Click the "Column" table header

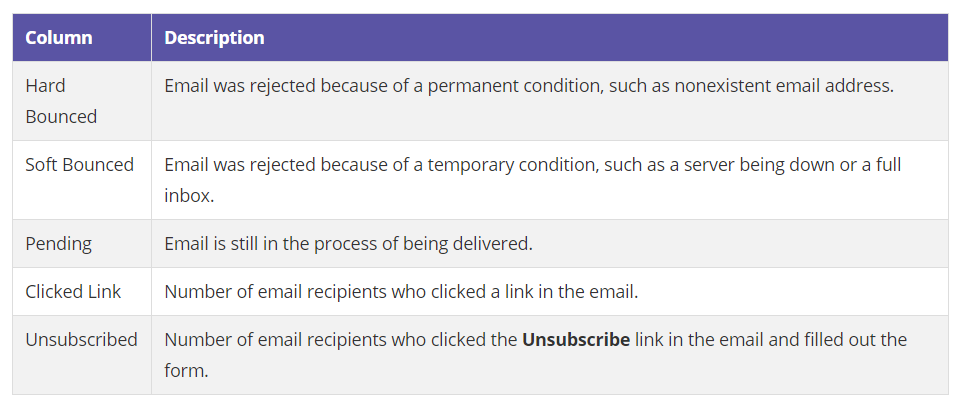(x=59, y=38)
